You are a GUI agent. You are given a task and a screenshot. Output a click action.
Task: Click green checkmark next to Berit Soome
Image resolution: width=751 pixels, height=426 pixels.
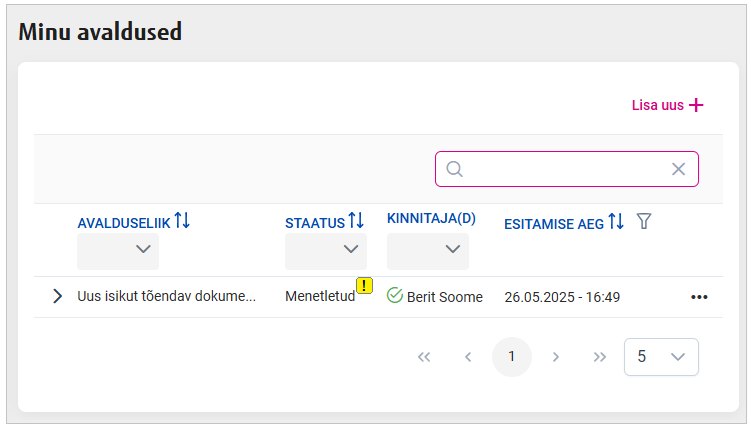(x=394, y=296)
